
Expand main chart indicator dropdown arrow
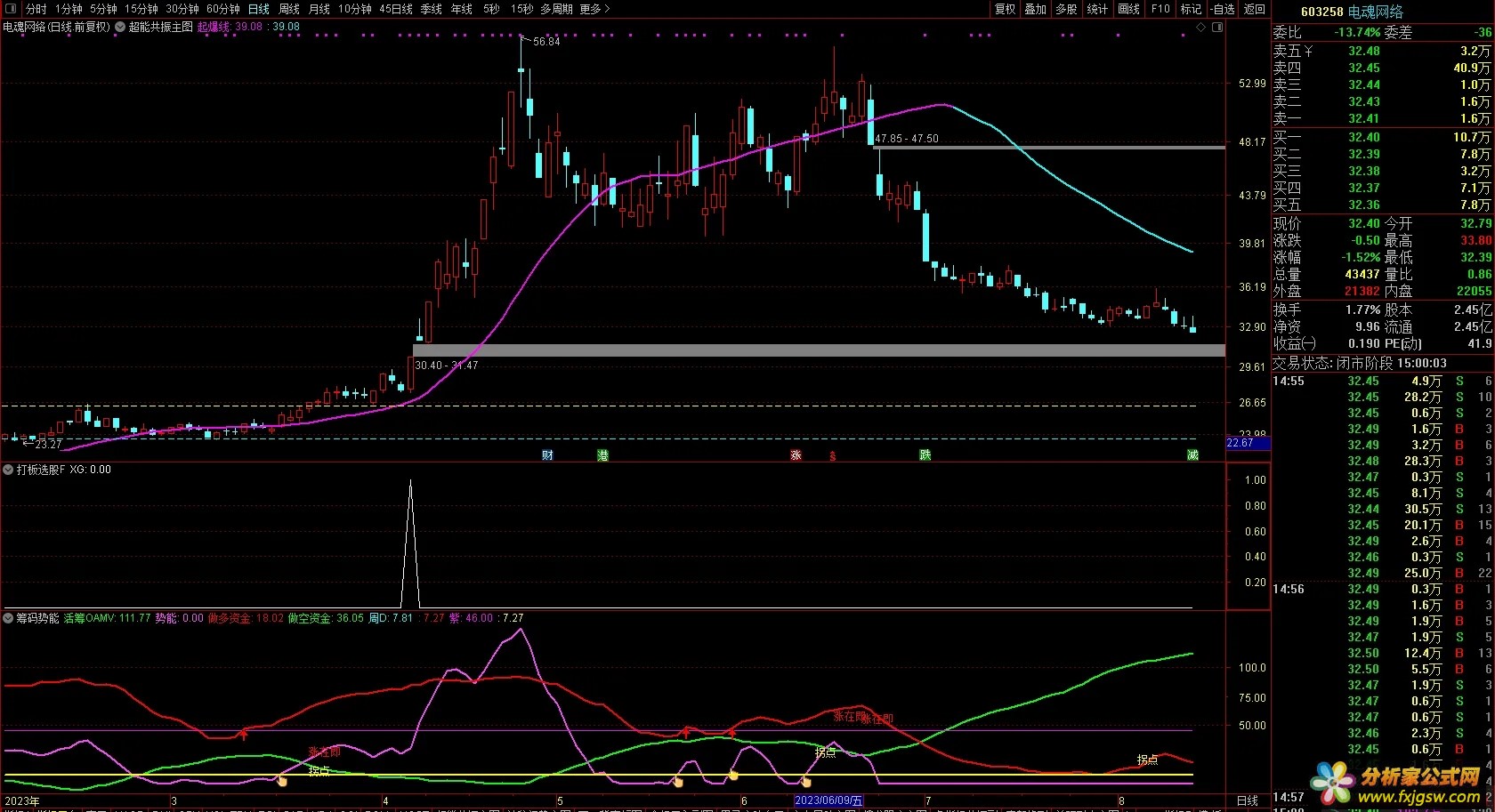(120, 27)
